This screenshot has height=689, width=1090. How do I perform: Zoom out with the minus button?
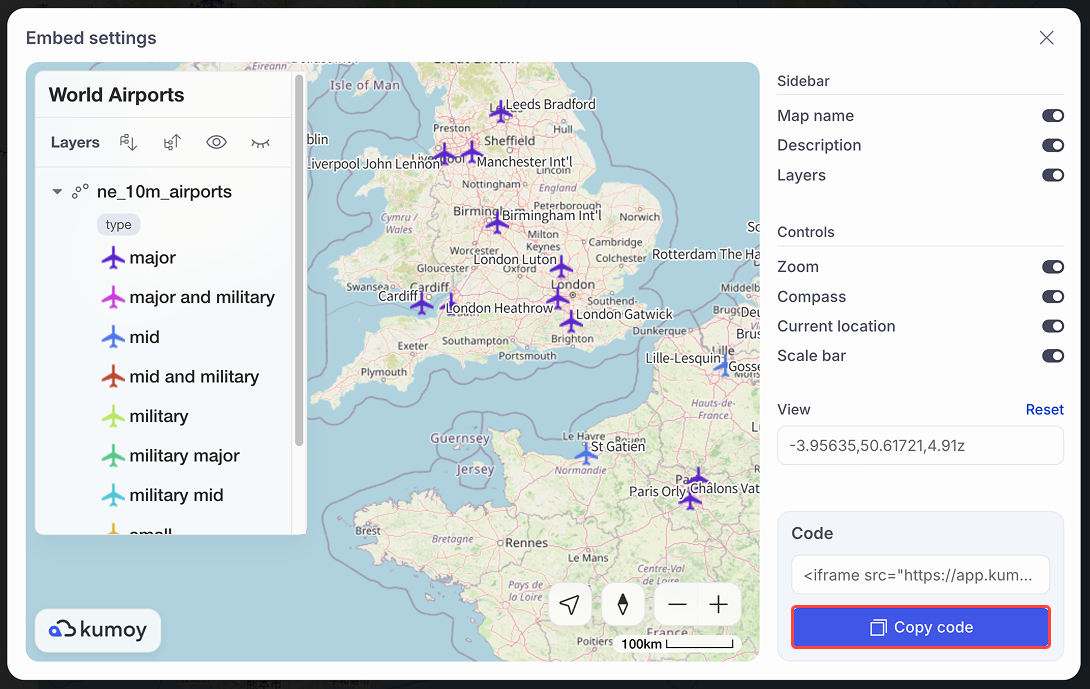point(677,604)
